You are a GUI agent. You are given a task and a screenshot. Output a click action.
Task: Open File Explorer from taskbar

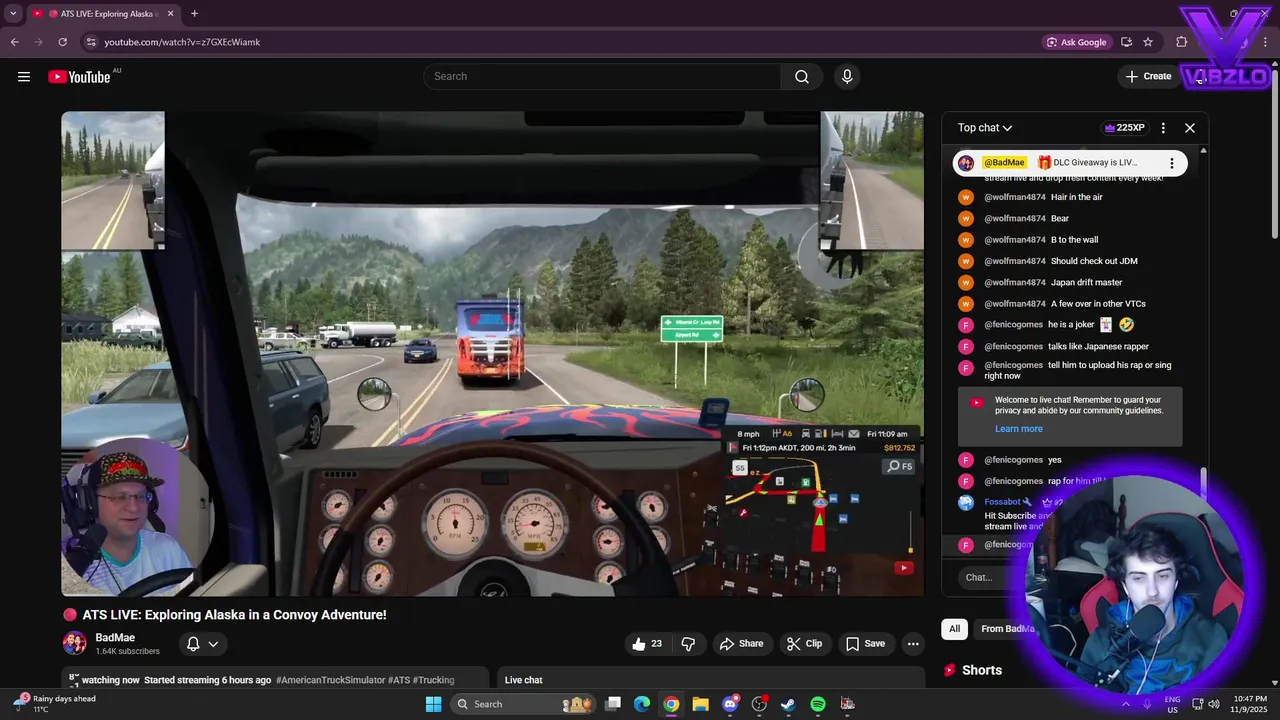pyautogui.click(x=700, y=704)
